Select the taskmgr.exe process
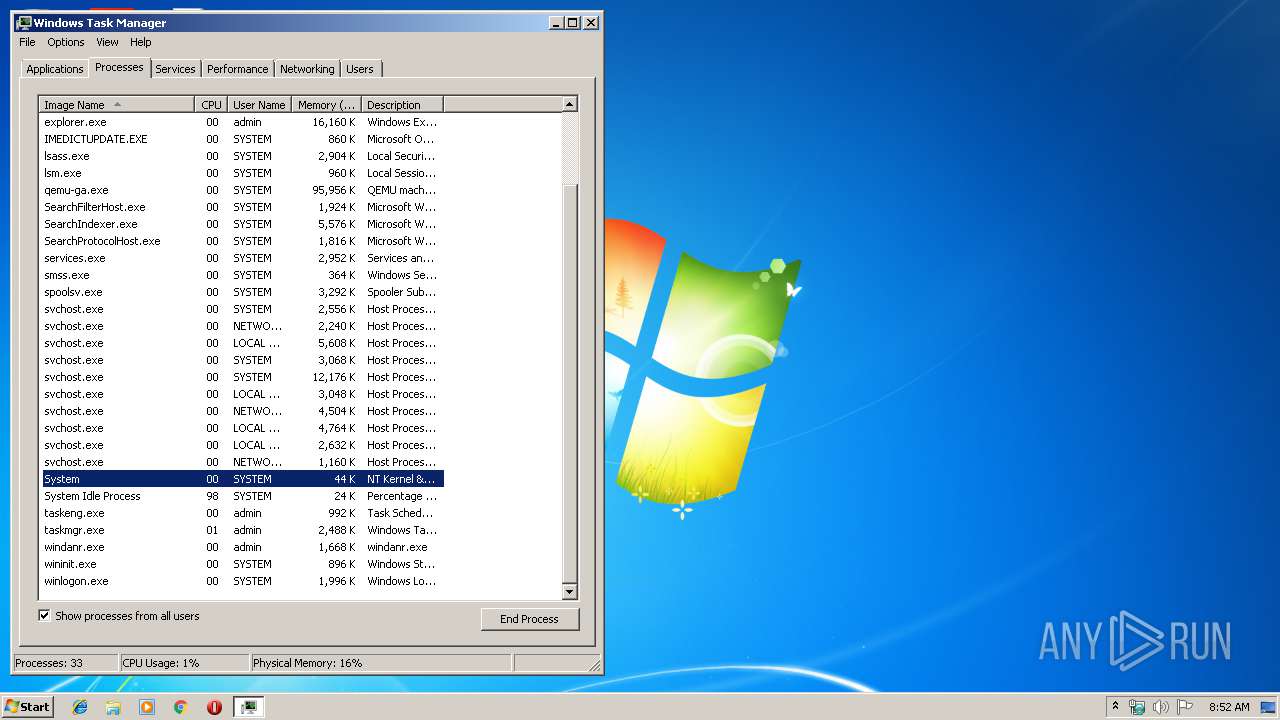The image size is (1280, 720). [x=241, y=530]
